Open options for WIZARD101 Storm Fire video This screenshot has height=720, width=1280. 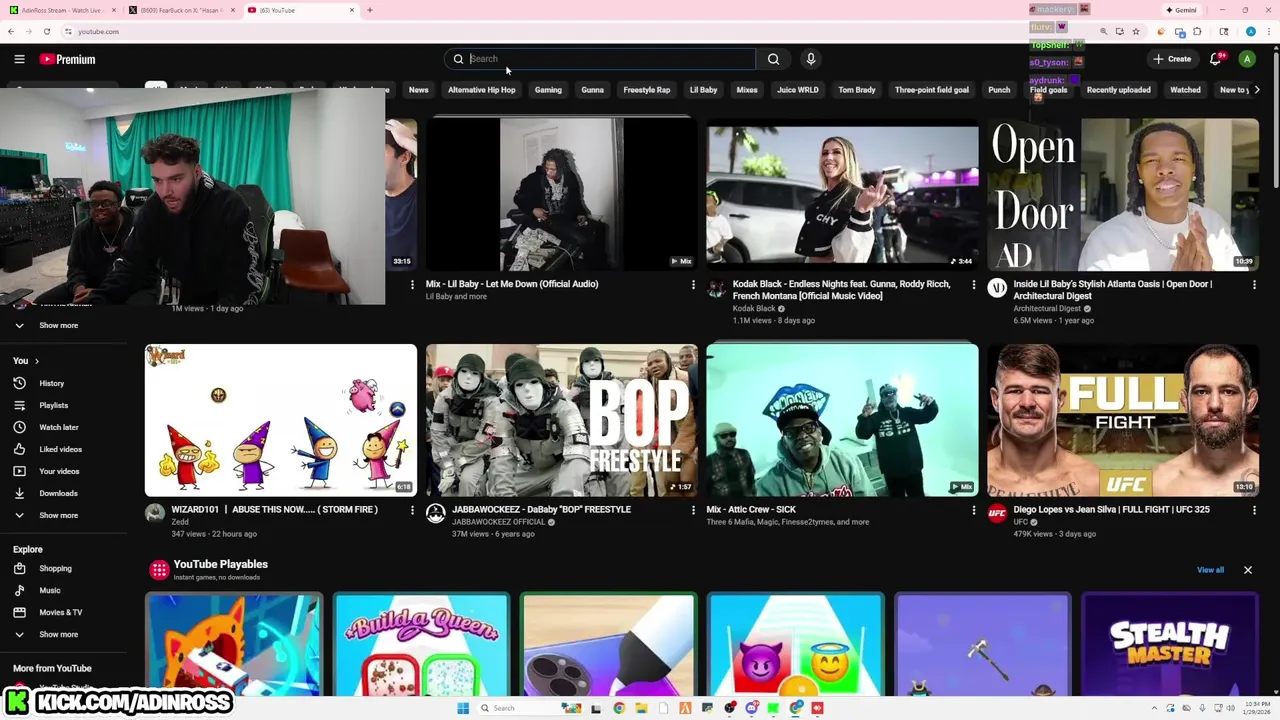[x=412, y=510]
